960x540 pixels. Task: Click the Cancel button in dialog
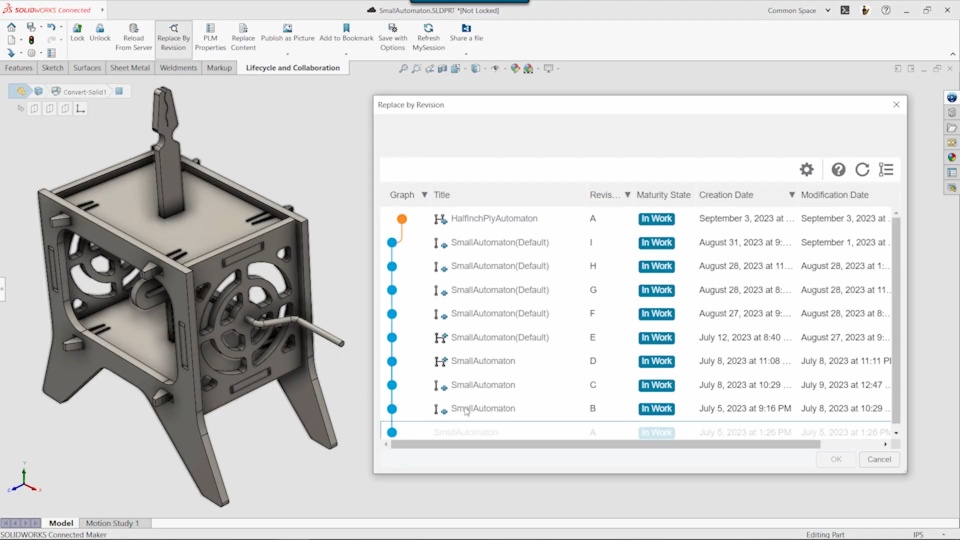point(879,459)
